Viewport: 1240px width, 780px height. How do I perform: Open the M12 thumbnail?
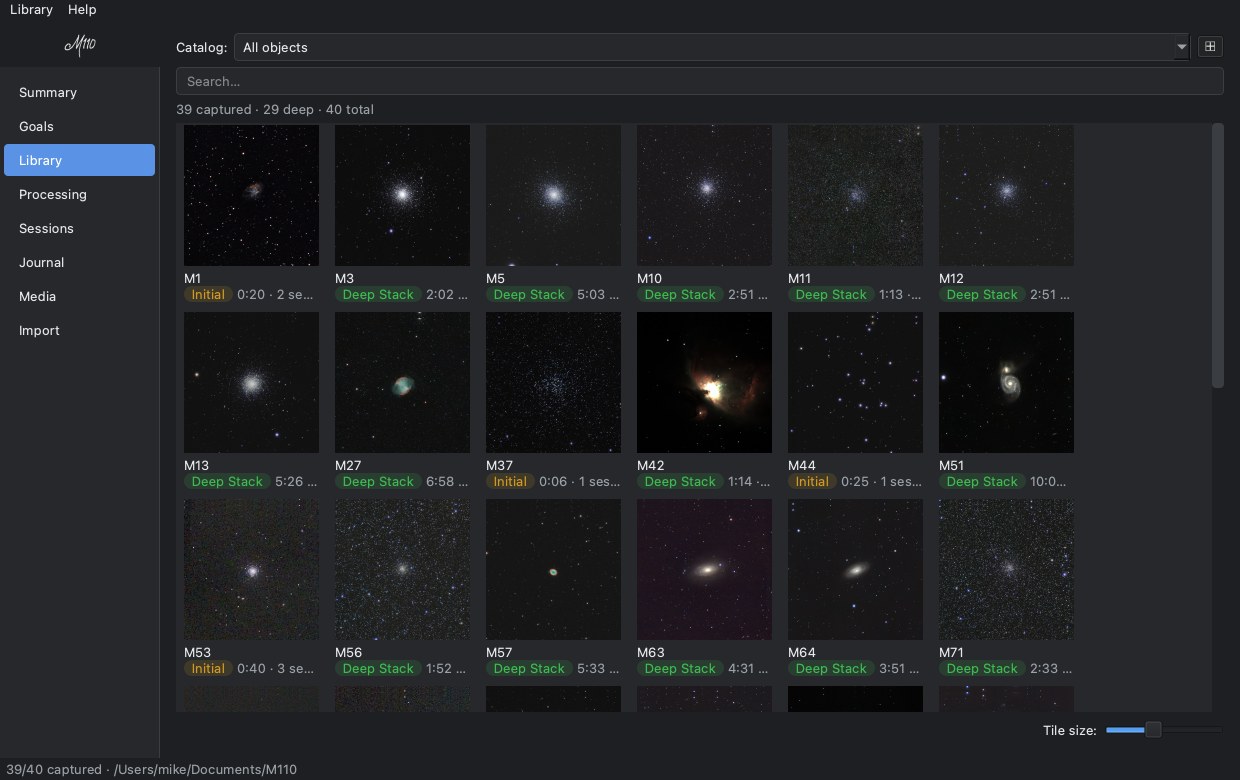coord(1006,195)
